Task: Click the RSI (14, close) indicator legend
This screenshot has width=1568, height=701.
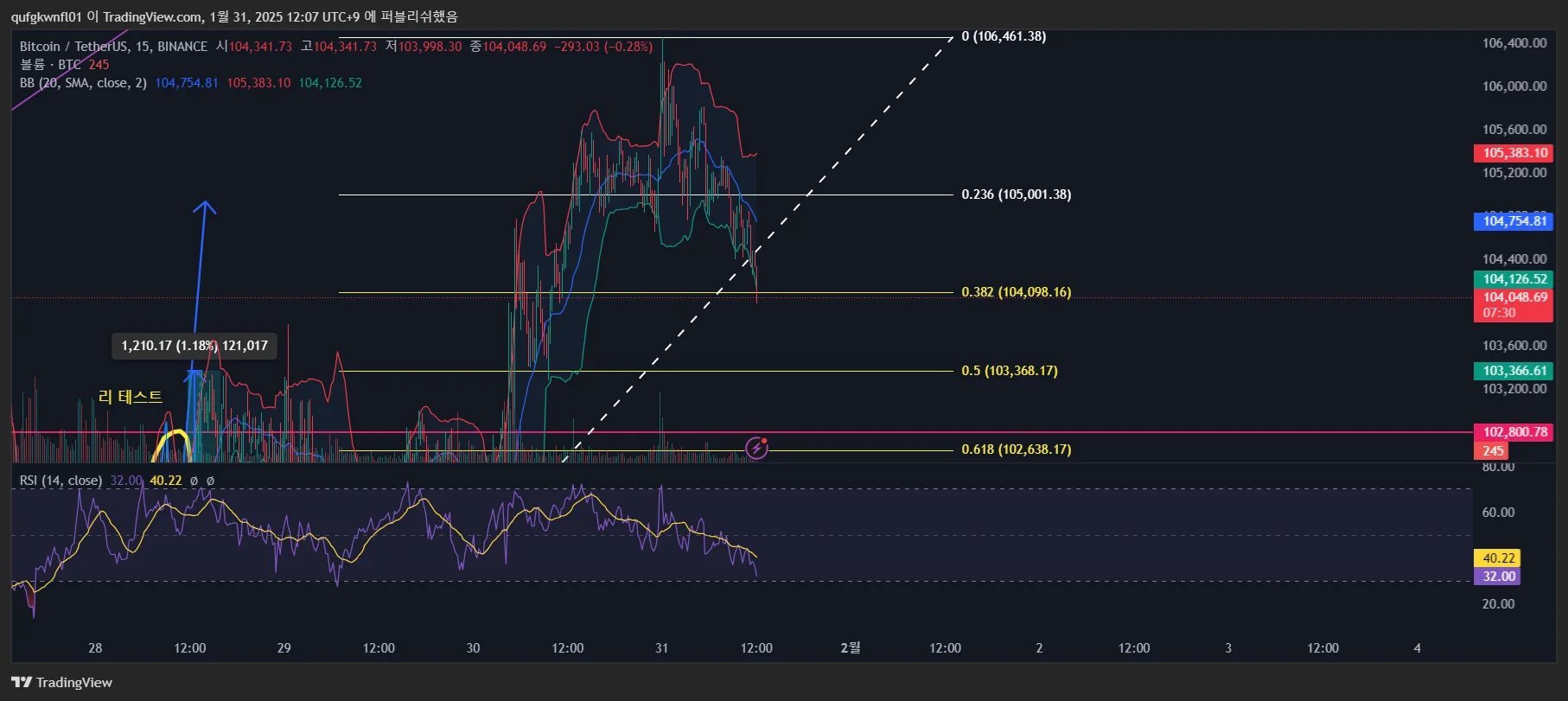Action: pyautogui.click(x=61, y=481)
